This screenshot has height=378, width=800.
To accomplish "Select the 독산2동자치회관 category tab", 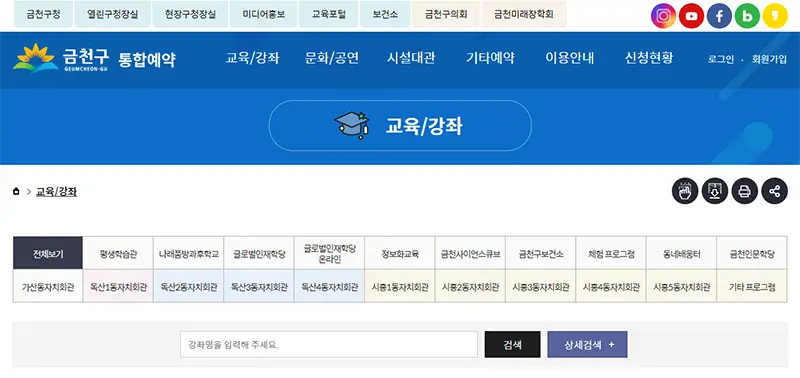I will point(189,286).
